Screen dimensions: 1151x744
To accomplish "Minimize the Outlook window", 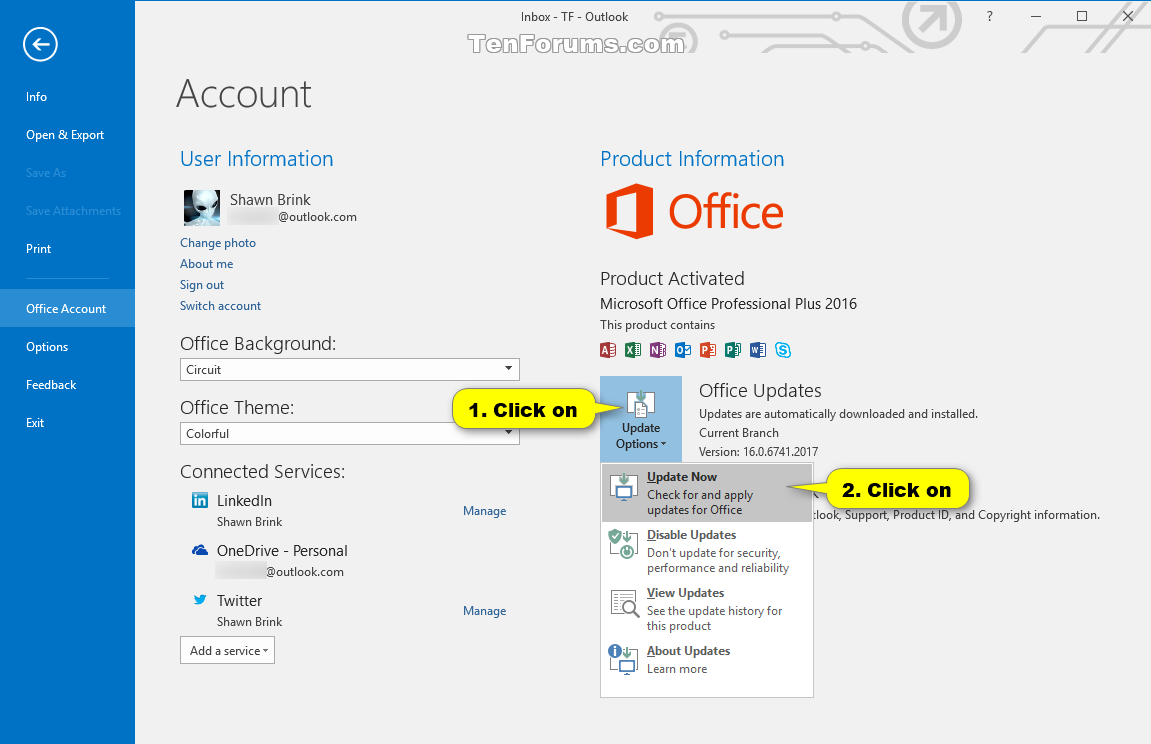I will [1036, 16].
